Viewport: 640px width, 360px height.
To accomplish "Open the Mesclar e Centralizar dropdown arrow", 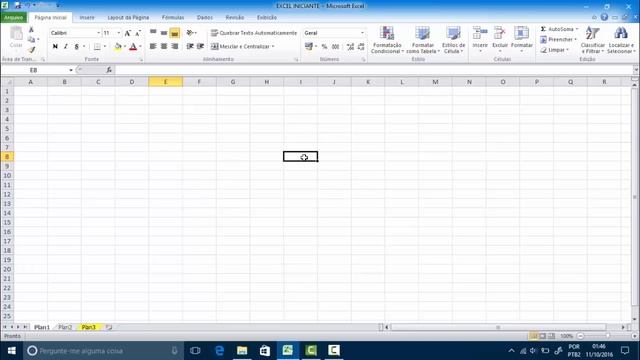I will pos(273,47).
